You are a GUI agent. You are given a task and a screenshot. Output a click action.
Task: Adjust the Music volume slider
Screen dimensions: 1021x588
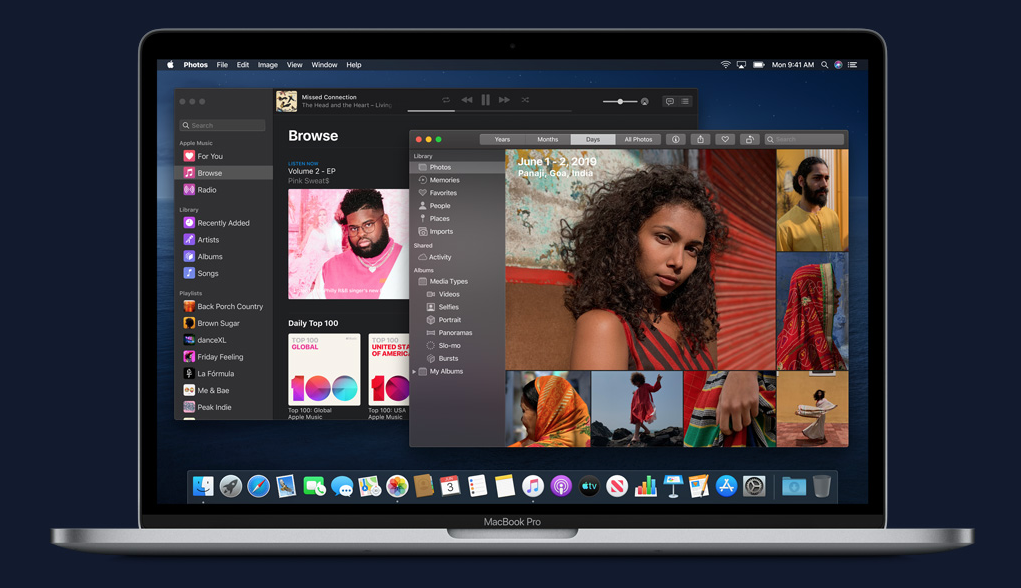pos(620,102)
